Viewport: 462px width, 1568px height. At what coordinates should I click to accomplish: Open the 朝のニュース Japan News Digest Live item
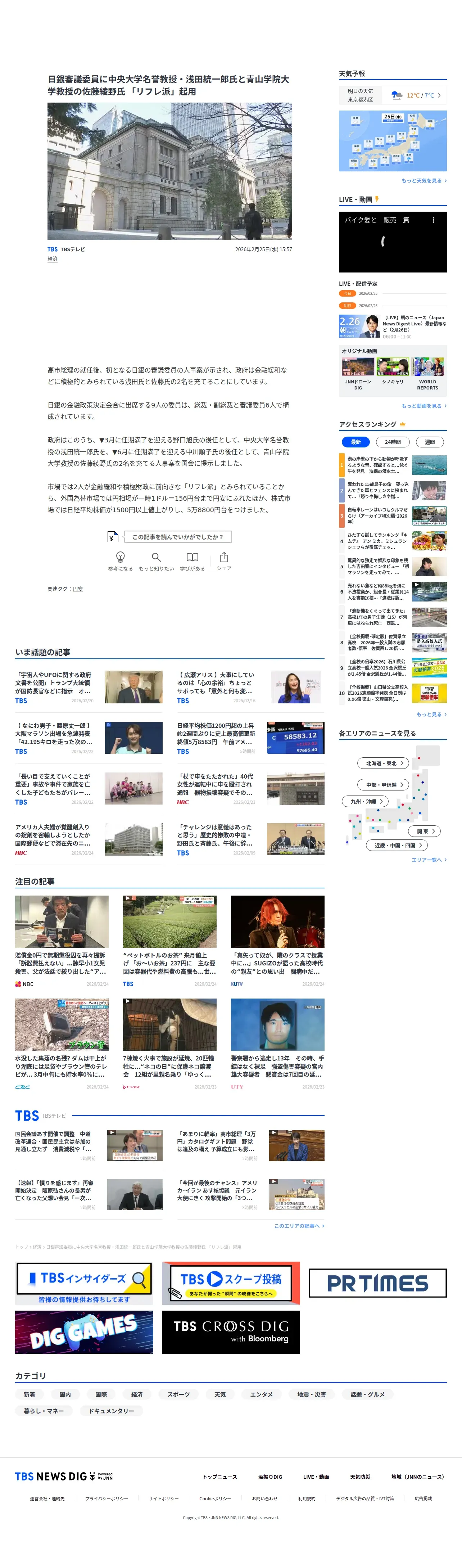[x=393, y=326]
